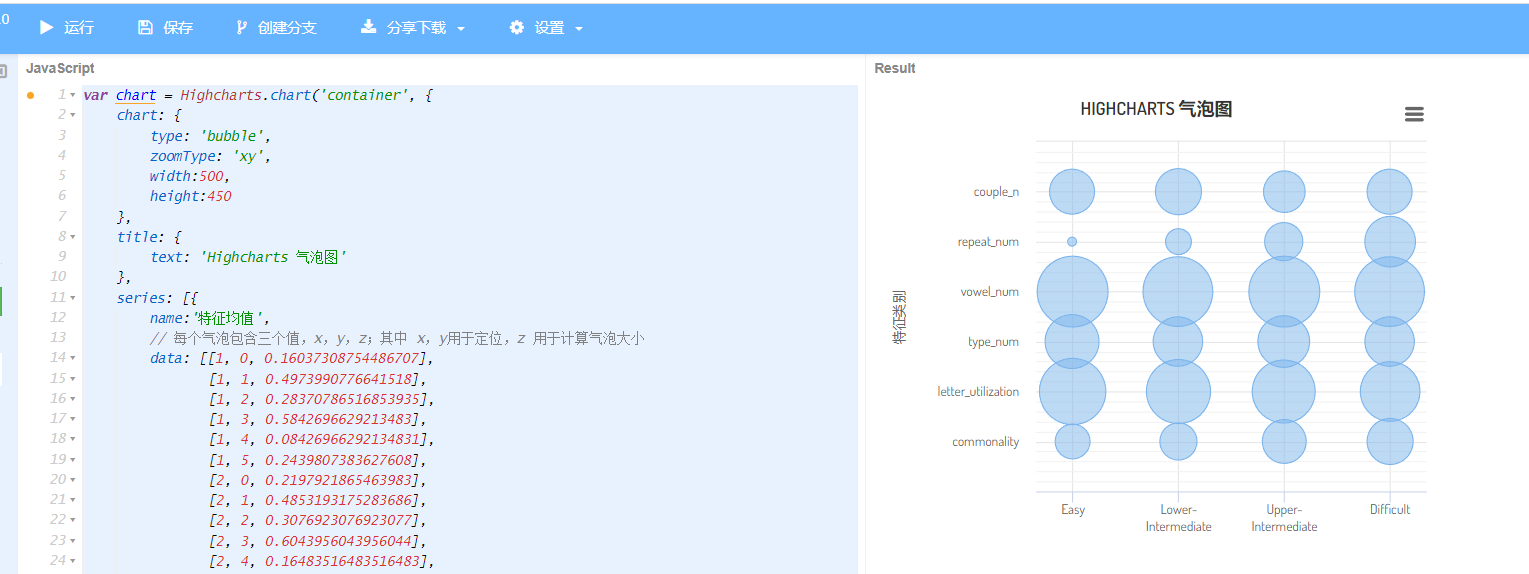
Task: Click the 运行 (Run) button
Action: [66, 28]
